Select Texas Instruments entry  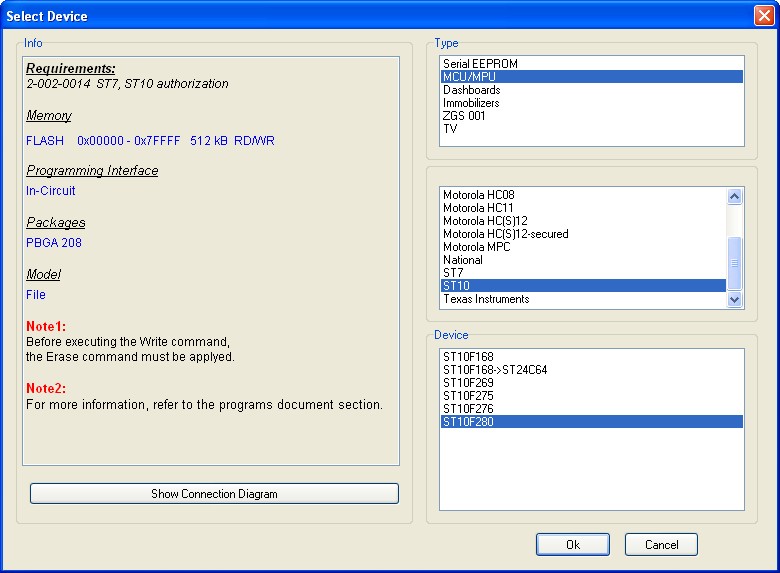coord(584,298)
